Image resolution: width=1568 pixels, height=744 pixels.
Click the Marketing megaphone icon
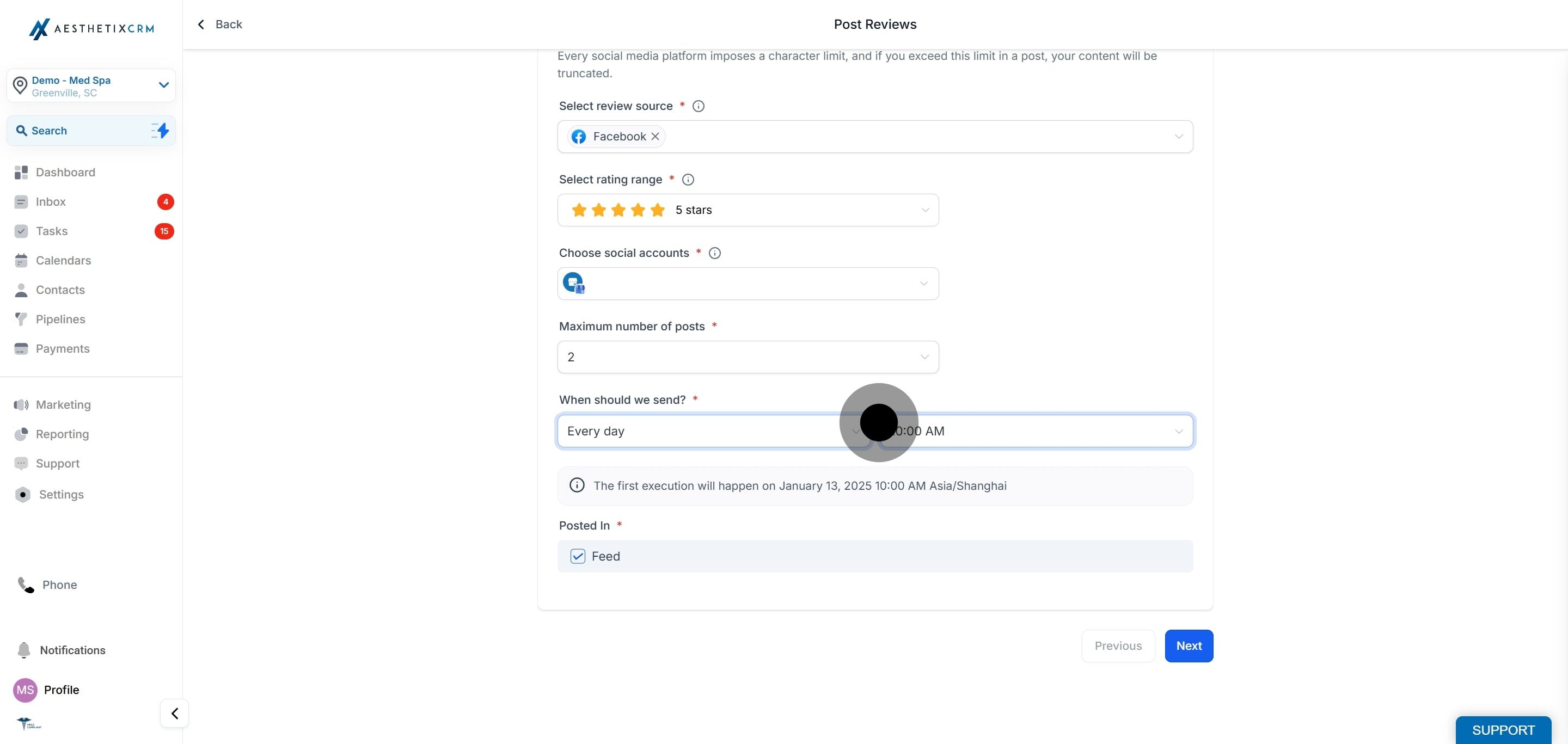click(21, 404)
